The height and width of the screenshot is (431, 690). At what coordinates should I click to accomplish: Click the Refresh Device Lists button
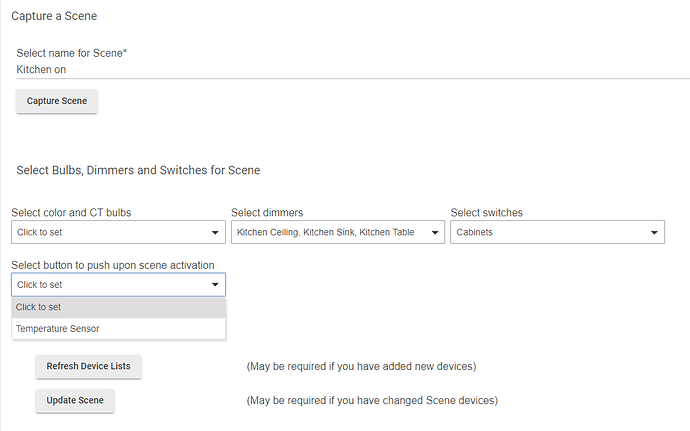(88, 366)
